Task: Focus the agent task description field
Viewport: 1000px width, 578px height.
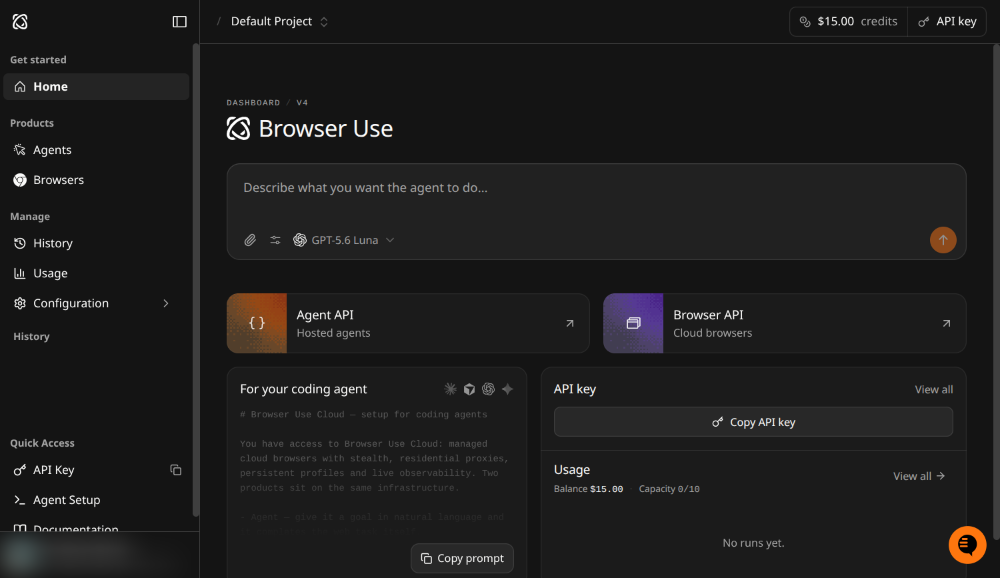Action: 596,188
